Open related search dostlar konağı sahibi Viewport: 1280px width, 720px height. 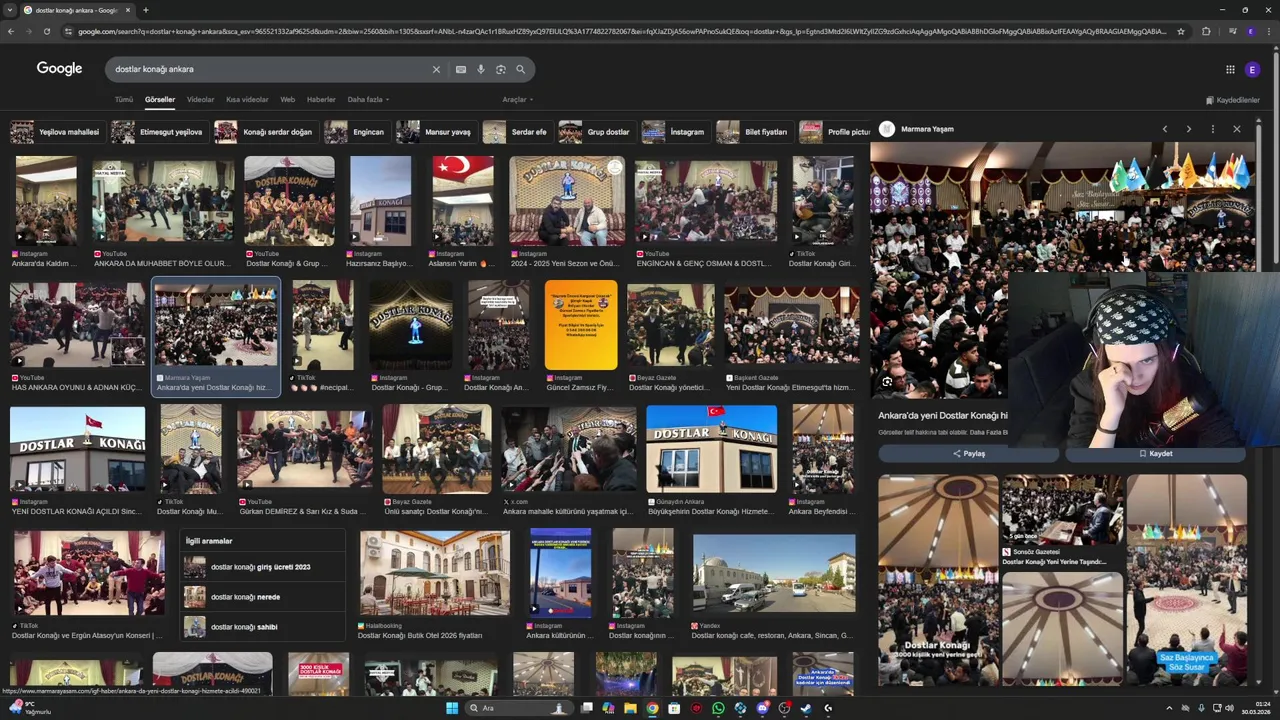pyautogui.click(x=262, y=627)
